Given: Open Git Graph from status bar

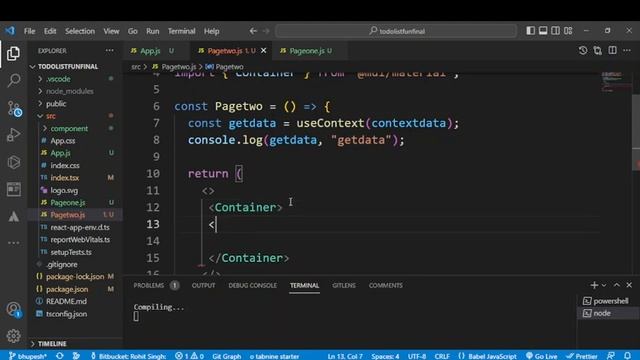Looking at the screenshot, I should click(227, 356).
